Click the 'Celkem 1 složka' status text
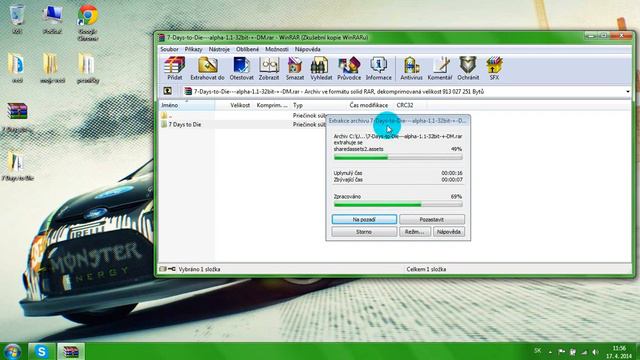 pyautogui.click(x=426, y=269)
